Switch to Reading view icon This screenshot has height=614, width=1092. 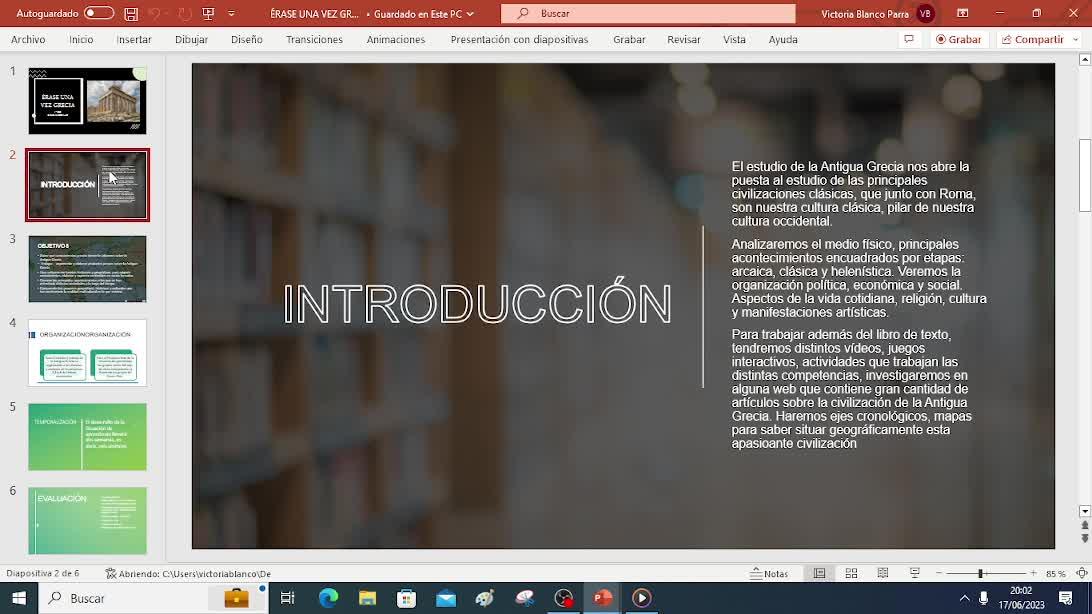click(882, 574)
